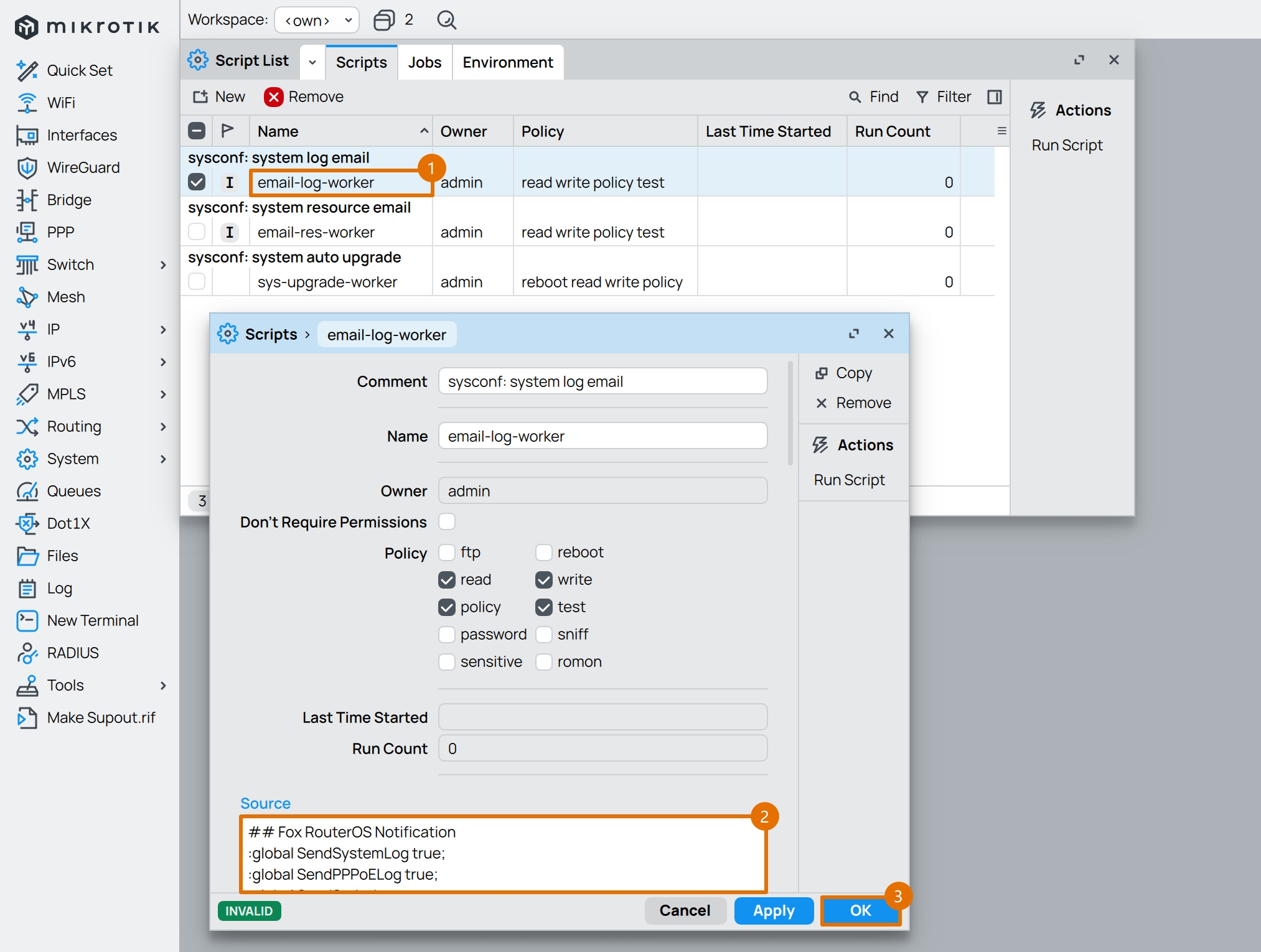The image size is (1261, 952).
Task: Expand the Routing submenu
Action: coord(163,426)
